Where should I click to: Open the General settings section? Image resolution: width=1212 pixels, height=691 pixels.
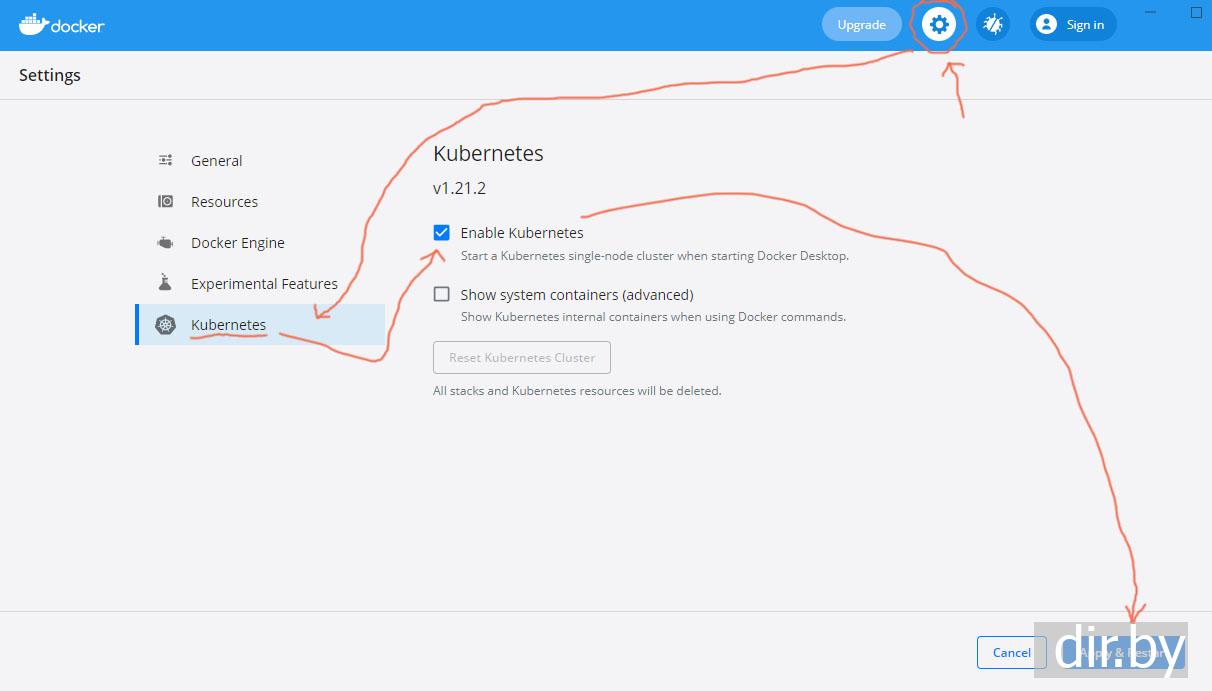pos(260,160)
